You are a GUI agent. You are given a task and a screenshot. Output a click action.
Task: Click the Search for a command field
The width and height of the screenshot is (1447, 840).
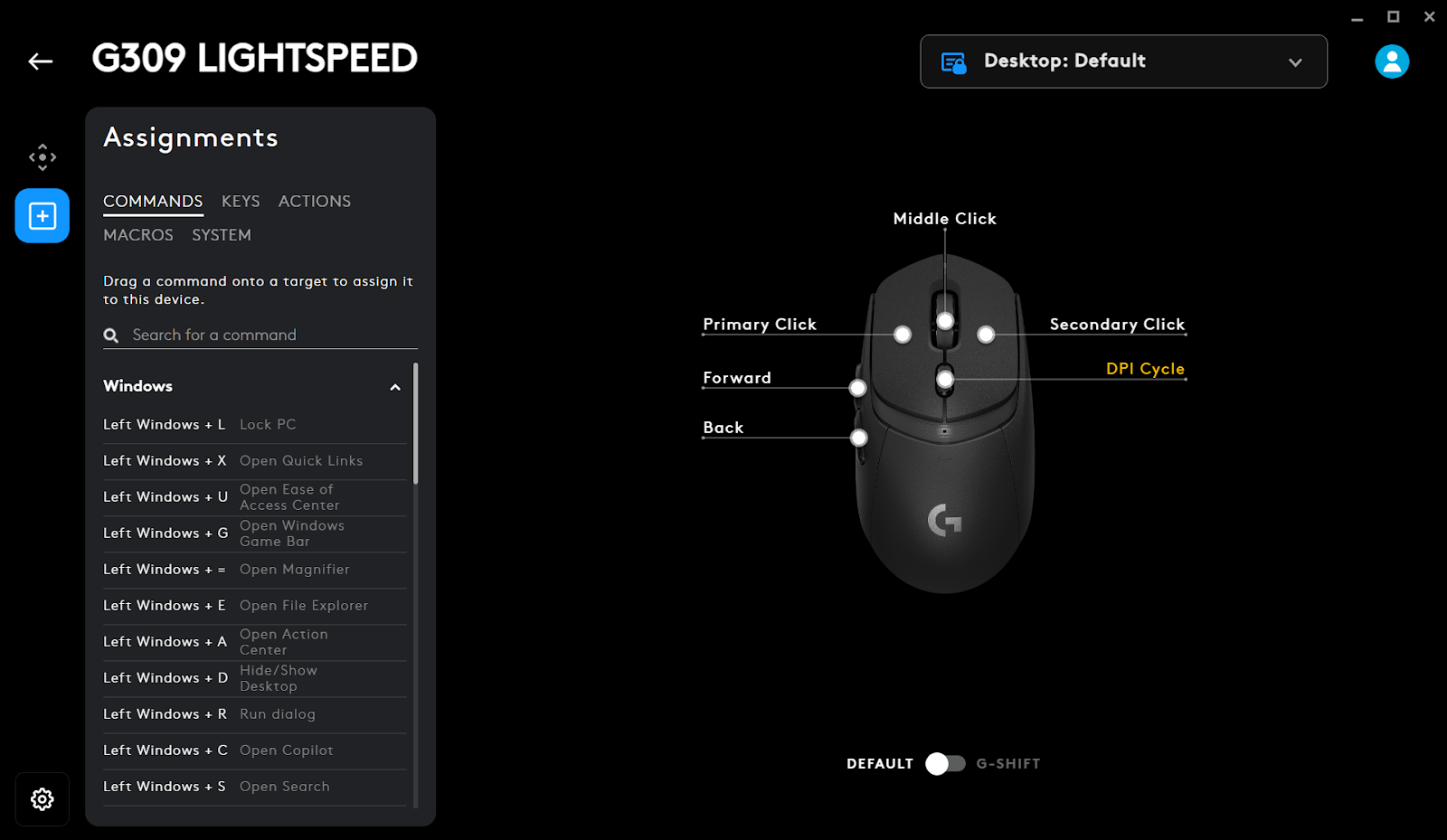click(271, 335)
